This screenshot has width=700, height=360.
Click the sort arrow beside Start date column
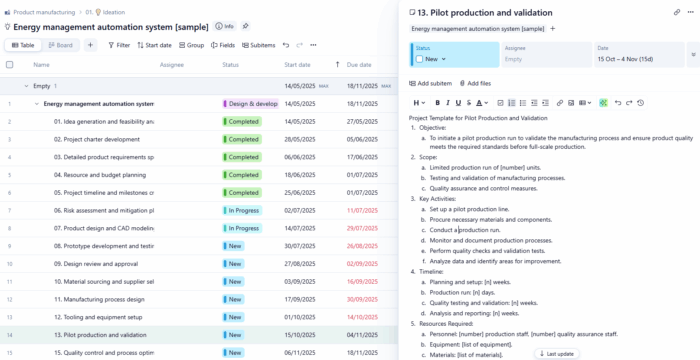tap(338, 65)
